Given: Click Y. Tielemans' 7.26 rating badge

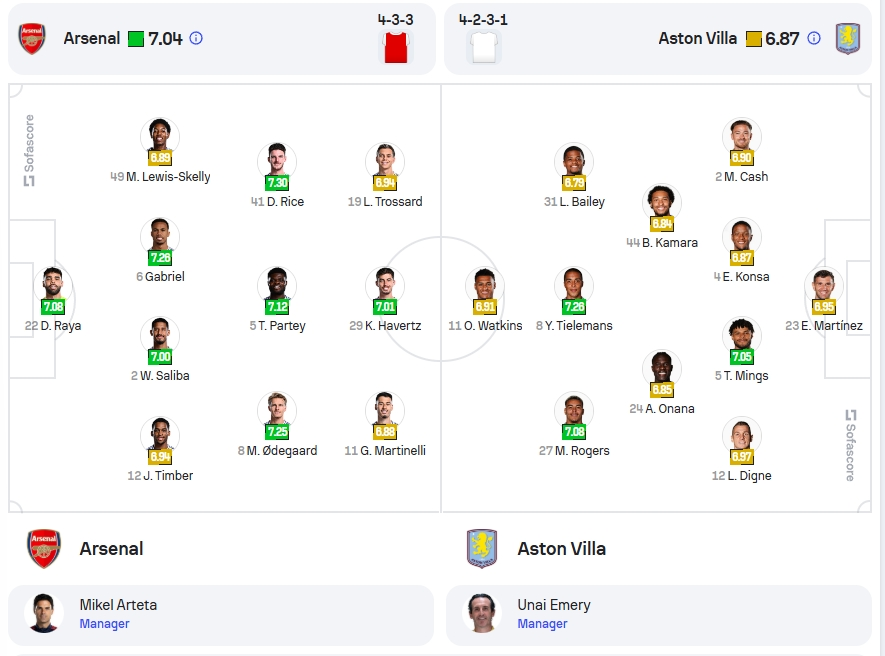Looking at the screenshot, I should (574, 307).
